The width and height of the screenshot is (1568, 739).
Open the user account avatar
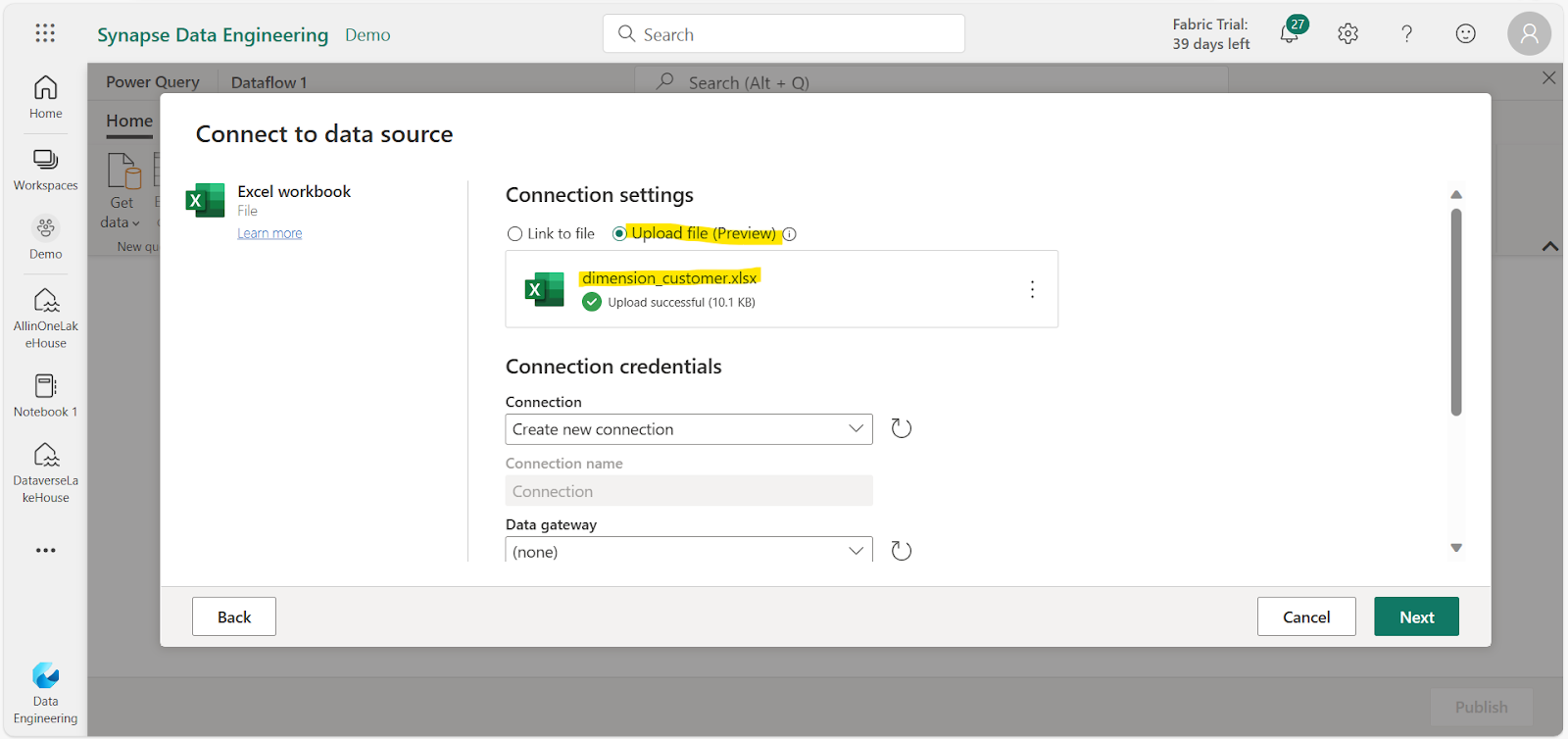click(1529, 34)
